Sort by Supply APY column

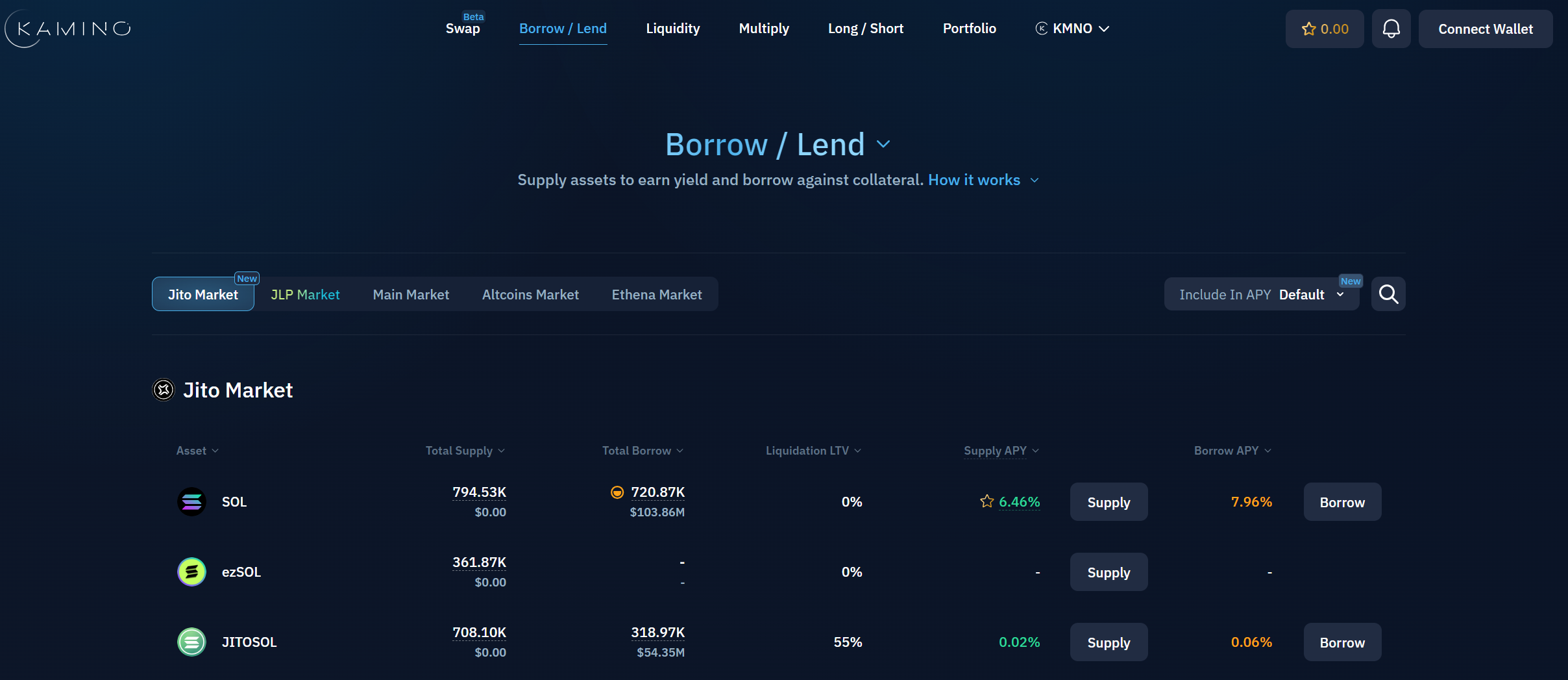(x=1001, y=451)
